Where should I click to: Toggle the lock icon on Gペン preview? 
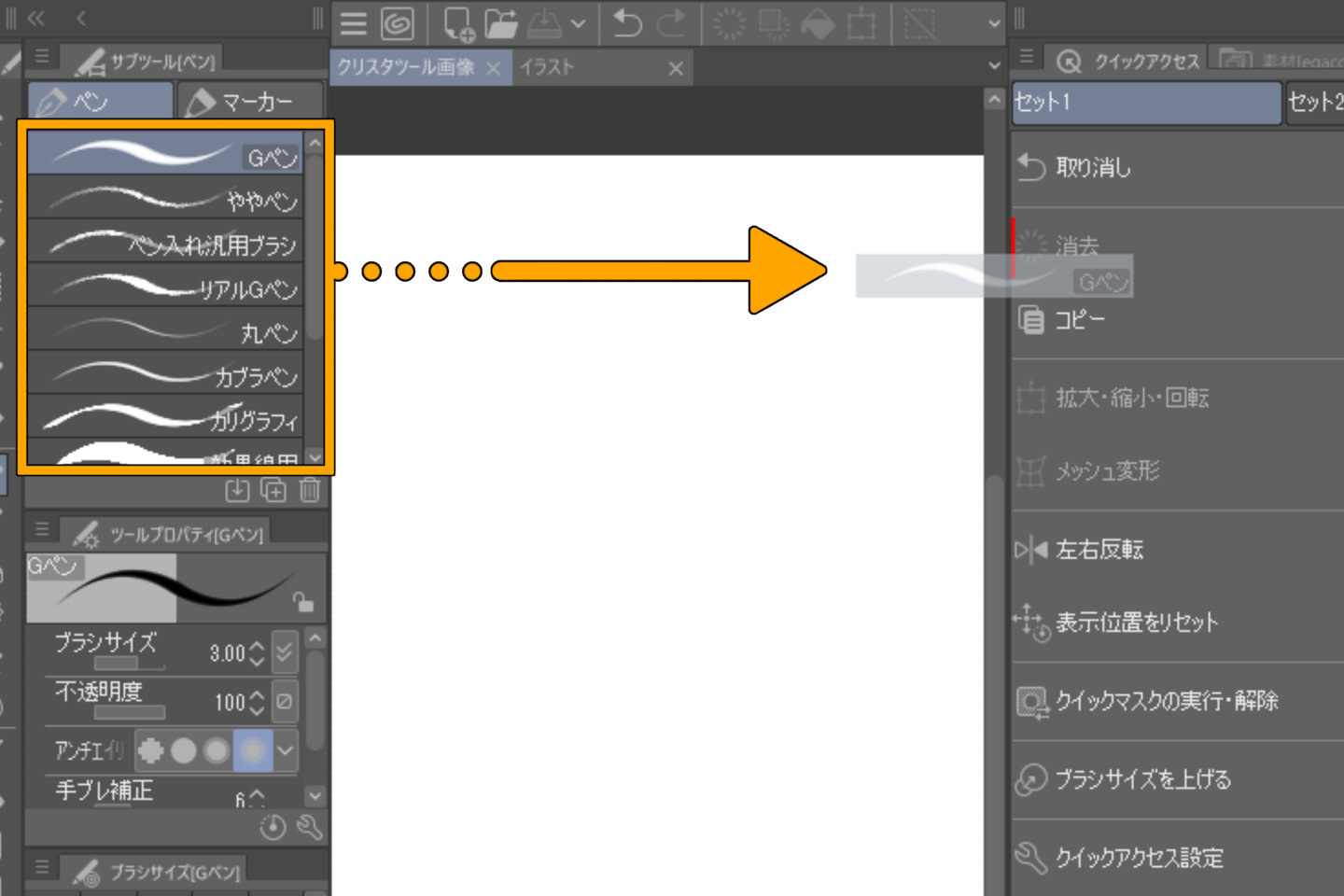(x=302, y=602)
